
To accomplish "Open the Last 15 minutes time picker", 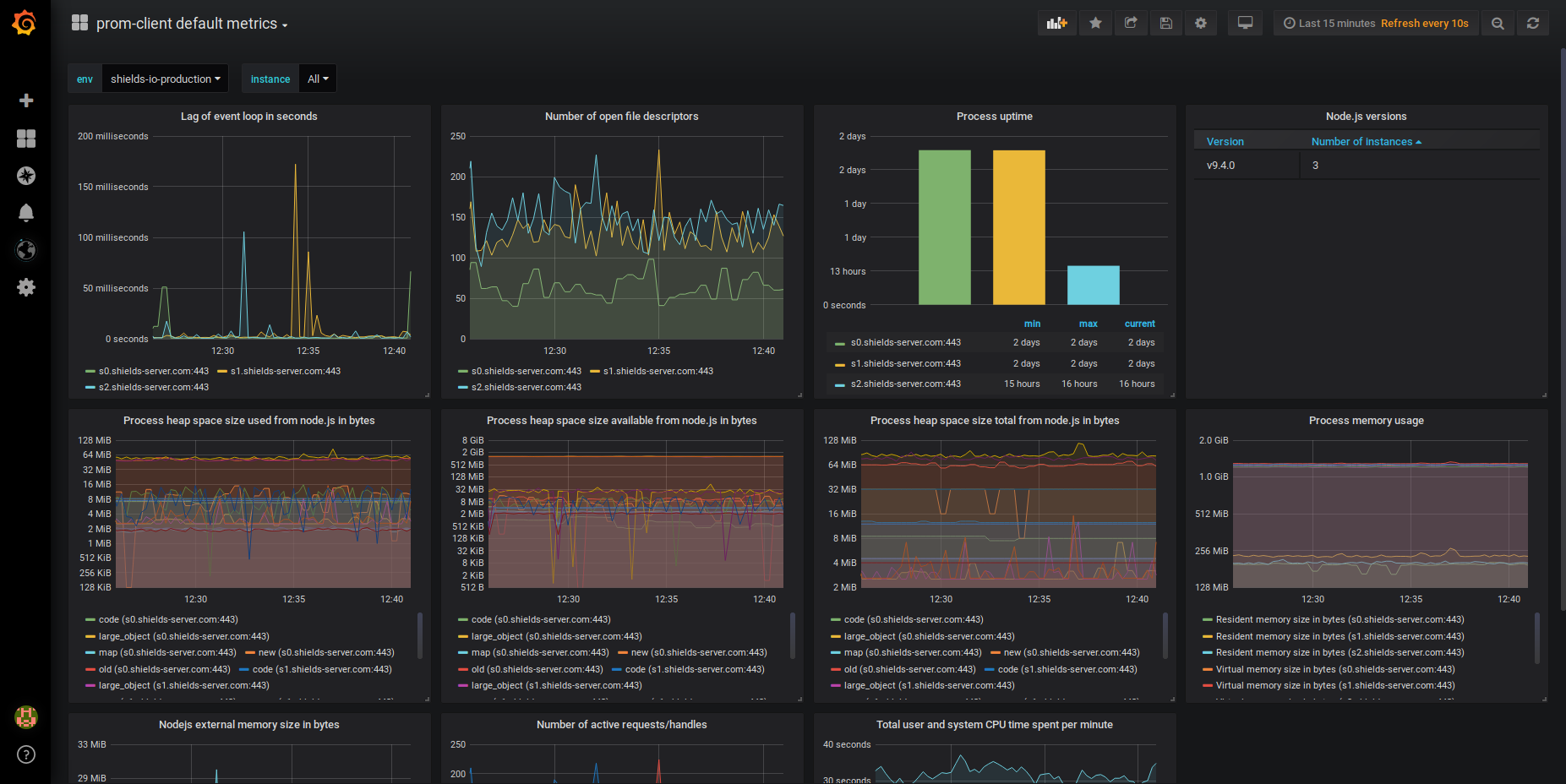I will click(1376, 23).
